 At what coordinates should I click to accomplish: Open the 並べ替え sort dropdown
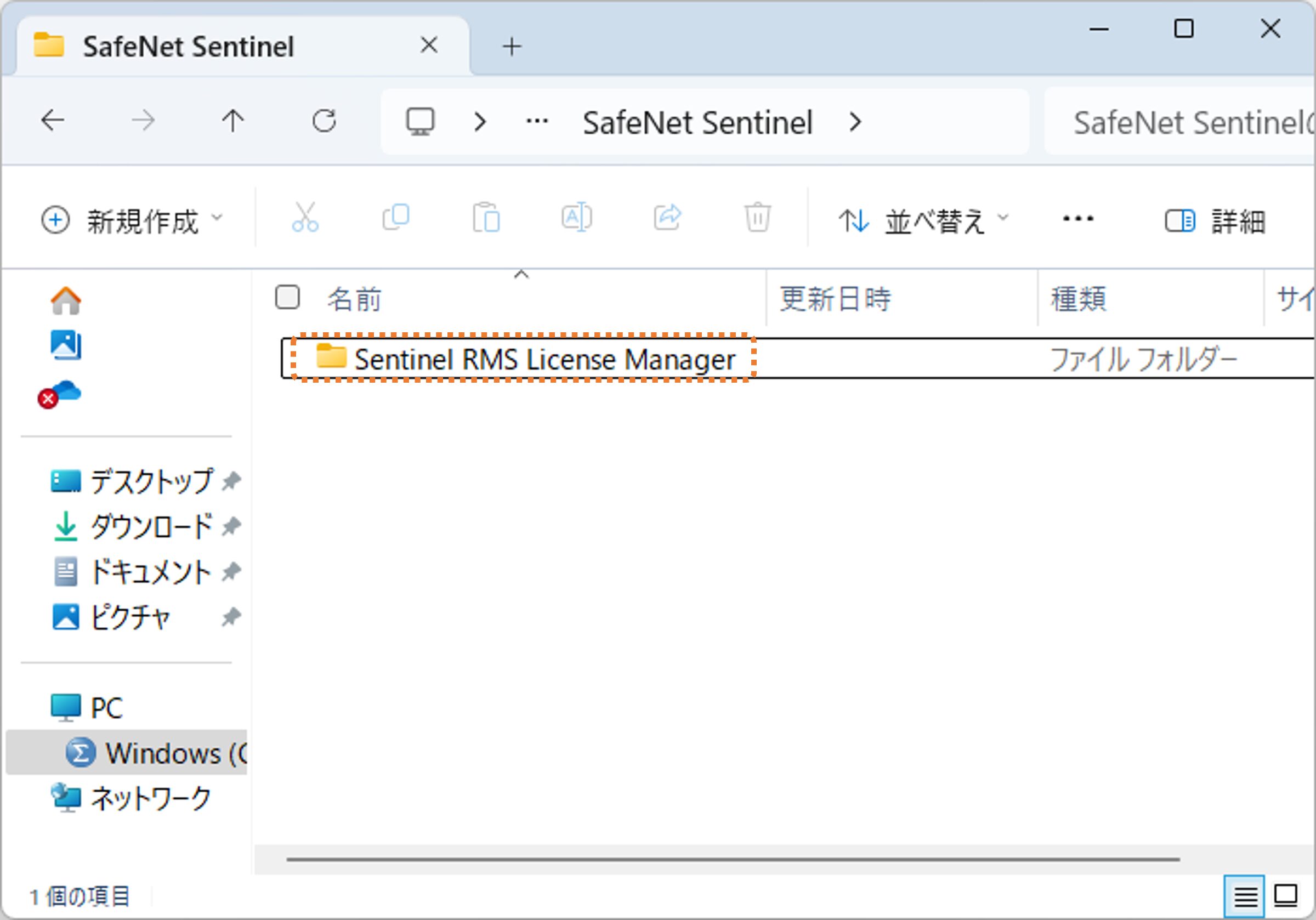[x=923, y=221]
